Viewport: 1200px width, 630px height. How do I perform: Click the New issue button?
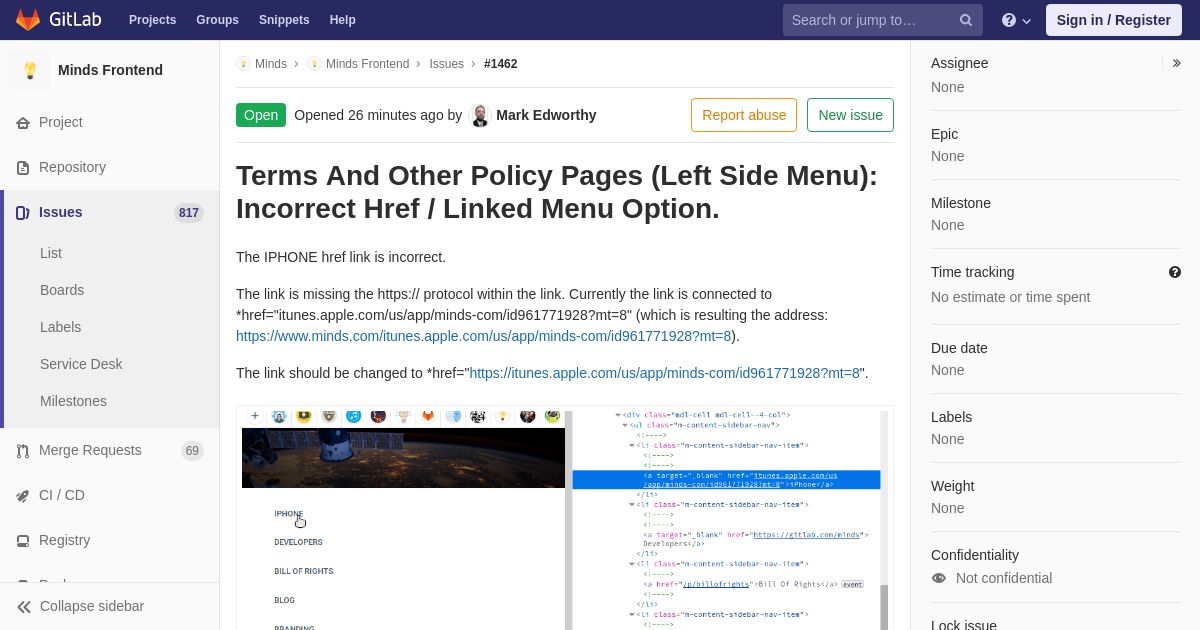point(850,115)
